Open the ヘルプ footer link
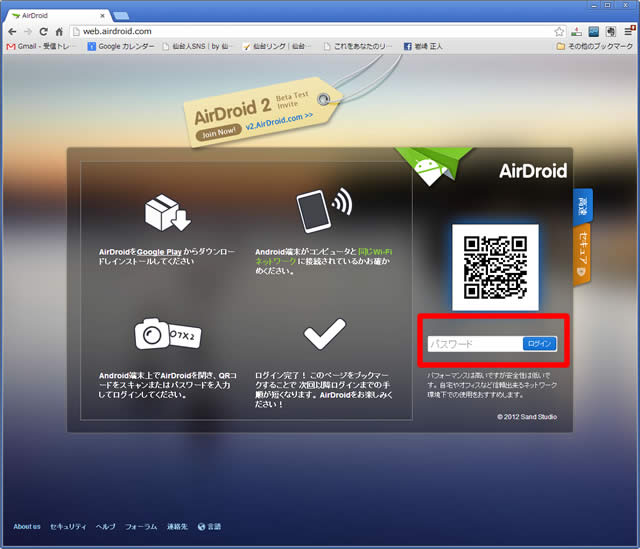Screen dimensions: 640x549 point(106,527)
